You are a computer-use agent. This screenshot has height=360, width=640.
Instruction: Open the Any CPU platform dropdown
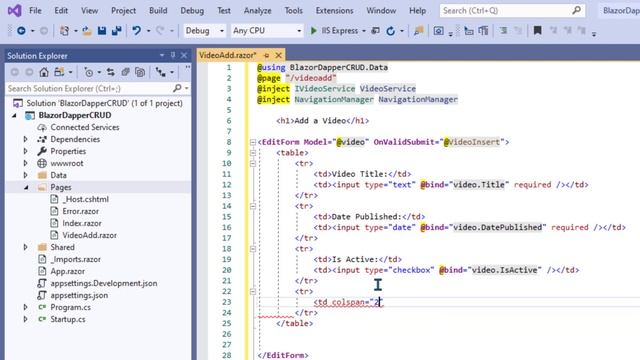[299, 31]
